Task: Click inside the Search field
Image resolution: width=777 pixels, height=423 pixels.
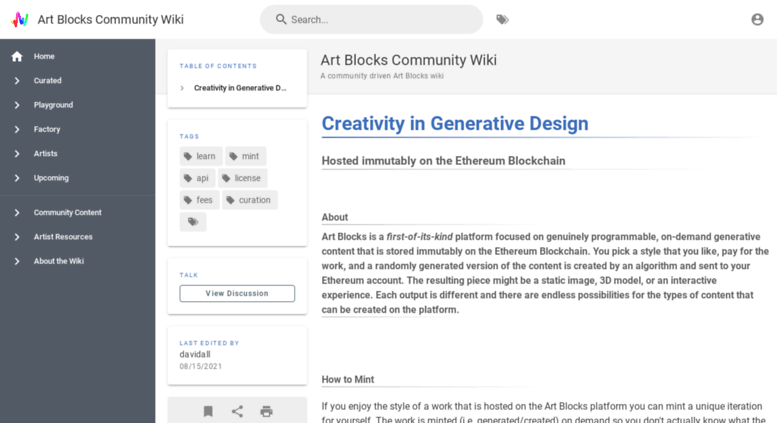Action: (371, 19)
